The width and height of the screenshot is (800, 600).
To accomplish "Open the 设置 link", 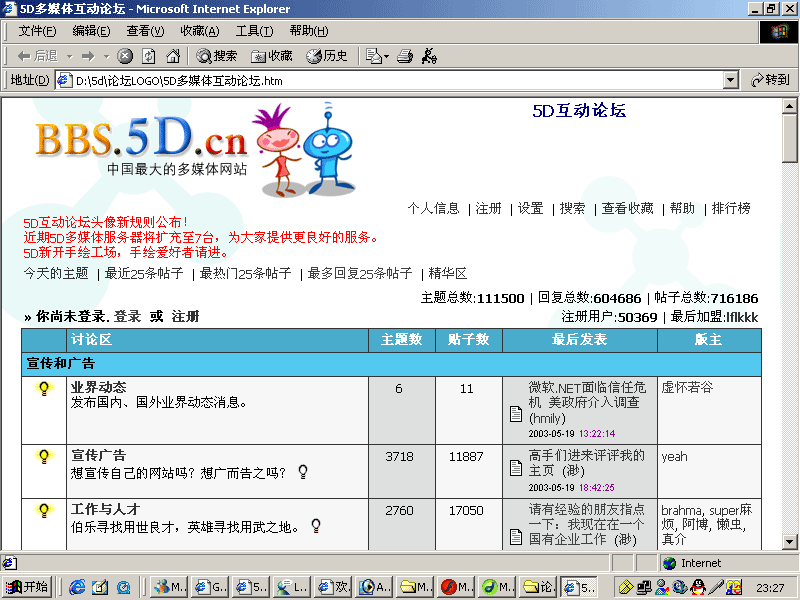I will (531, 208).
